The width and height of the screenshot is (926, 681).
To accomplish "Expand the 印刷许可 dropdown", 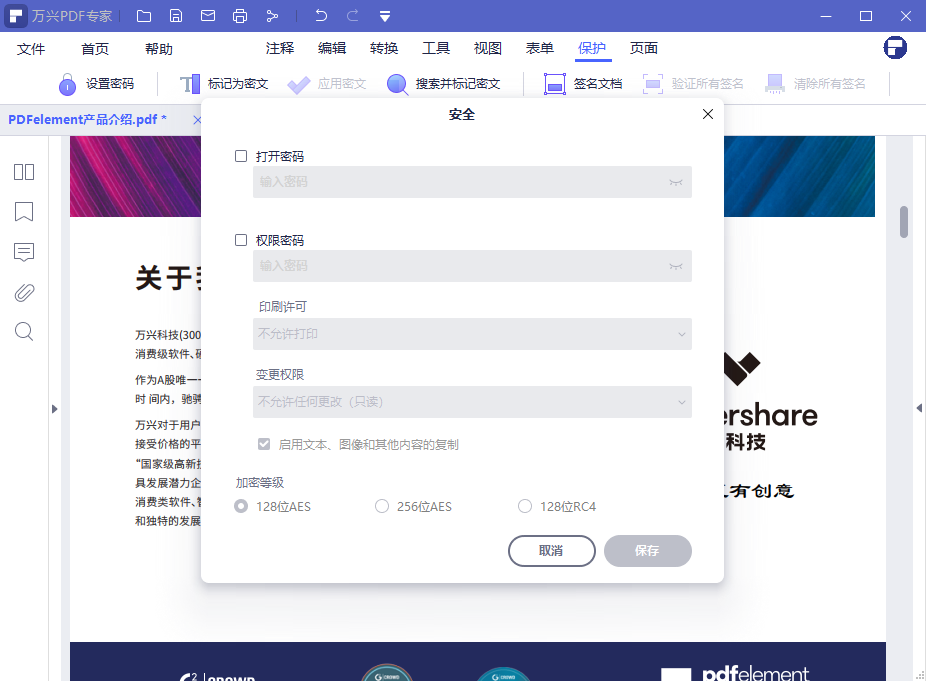I will pyautogui.click(x=472, y=334).
